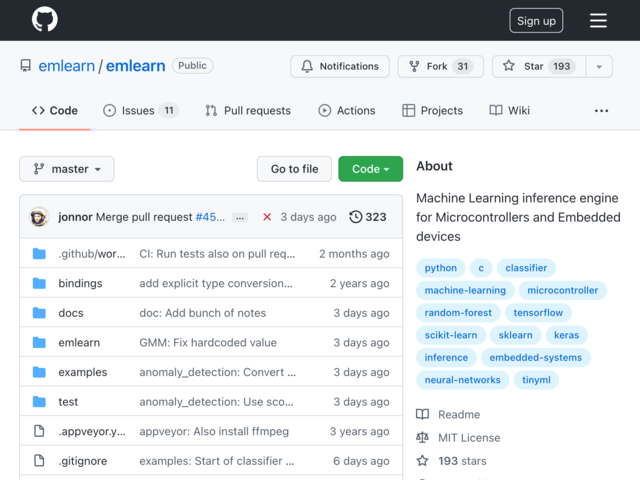Open the .gitignore file
This screenshot has width=640, height=480.
(x=83, y=461)
